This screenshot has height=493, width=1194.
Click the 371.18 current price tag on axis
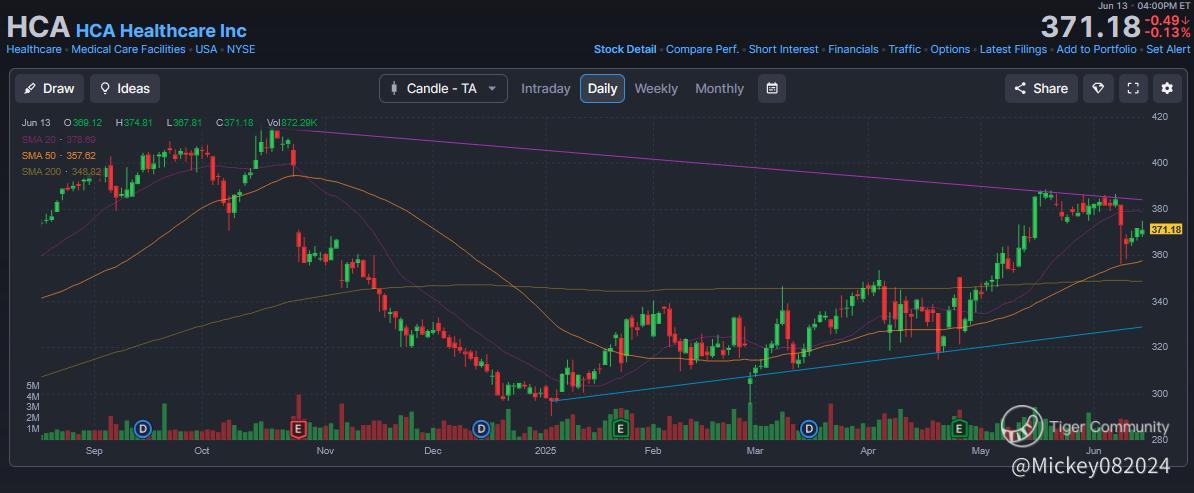point(1165,229)
